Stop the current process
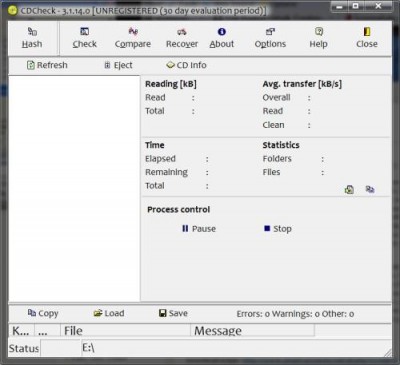The height and width of the screenshot is (365, 400). (278, 229)
